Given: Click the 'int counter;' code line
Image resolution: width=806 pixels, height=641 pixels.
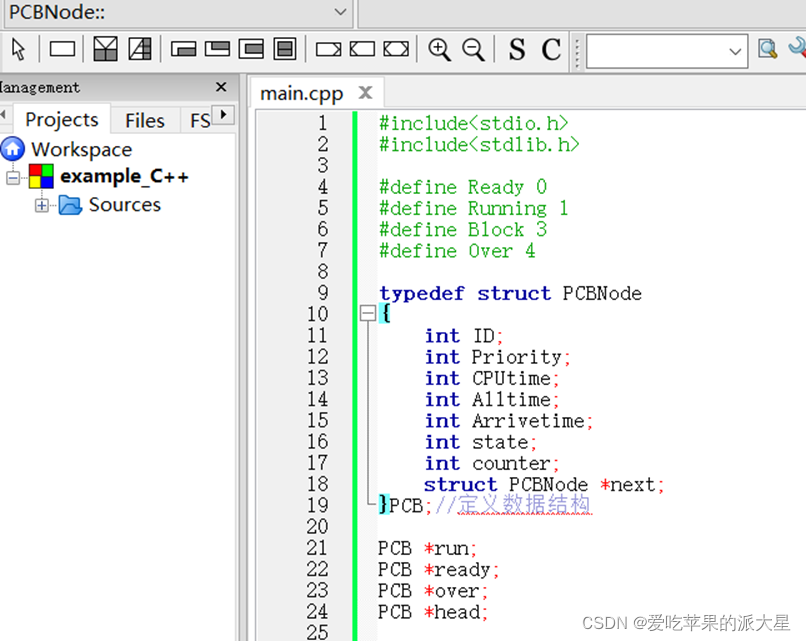Looking at the screenshot, I should point(492,464).
